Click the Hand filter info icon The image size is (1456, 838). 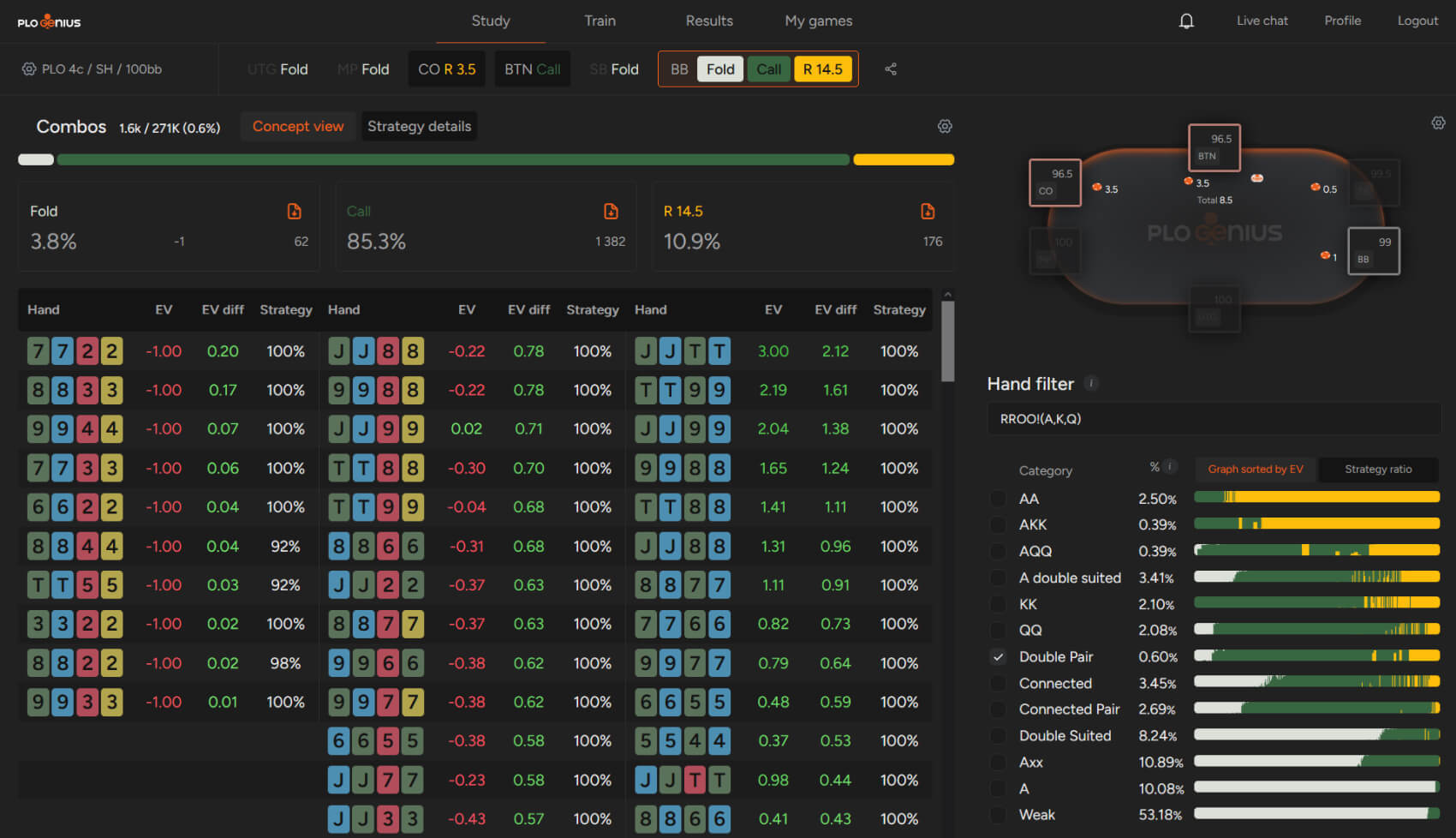click(x=1091, y=384)
